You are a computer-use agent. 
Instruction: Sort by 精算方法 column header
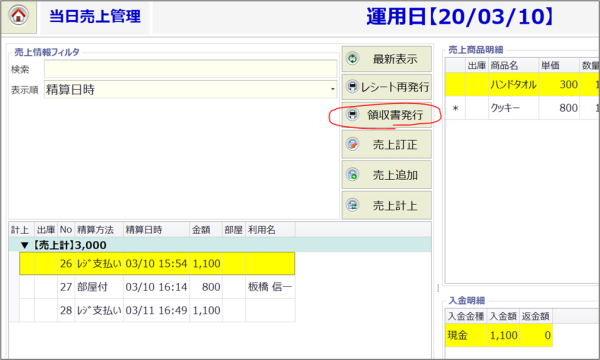[x=99, y=230]
